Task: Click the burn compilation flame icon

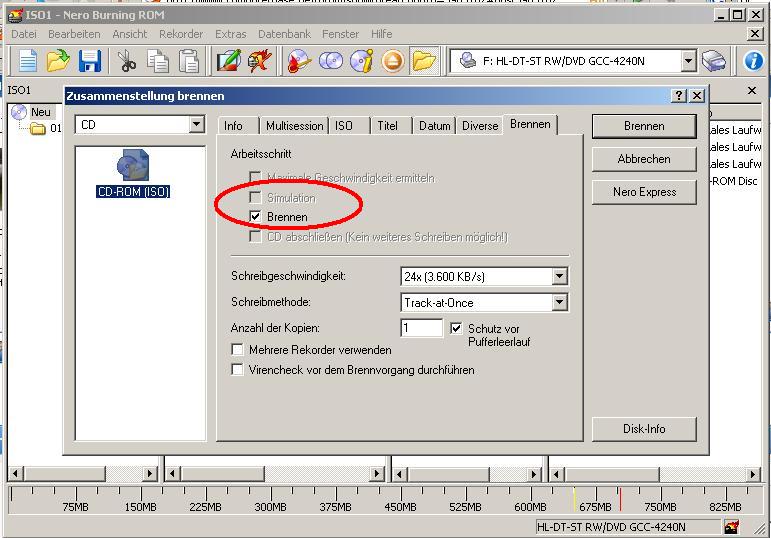Action: click(260, 61)
